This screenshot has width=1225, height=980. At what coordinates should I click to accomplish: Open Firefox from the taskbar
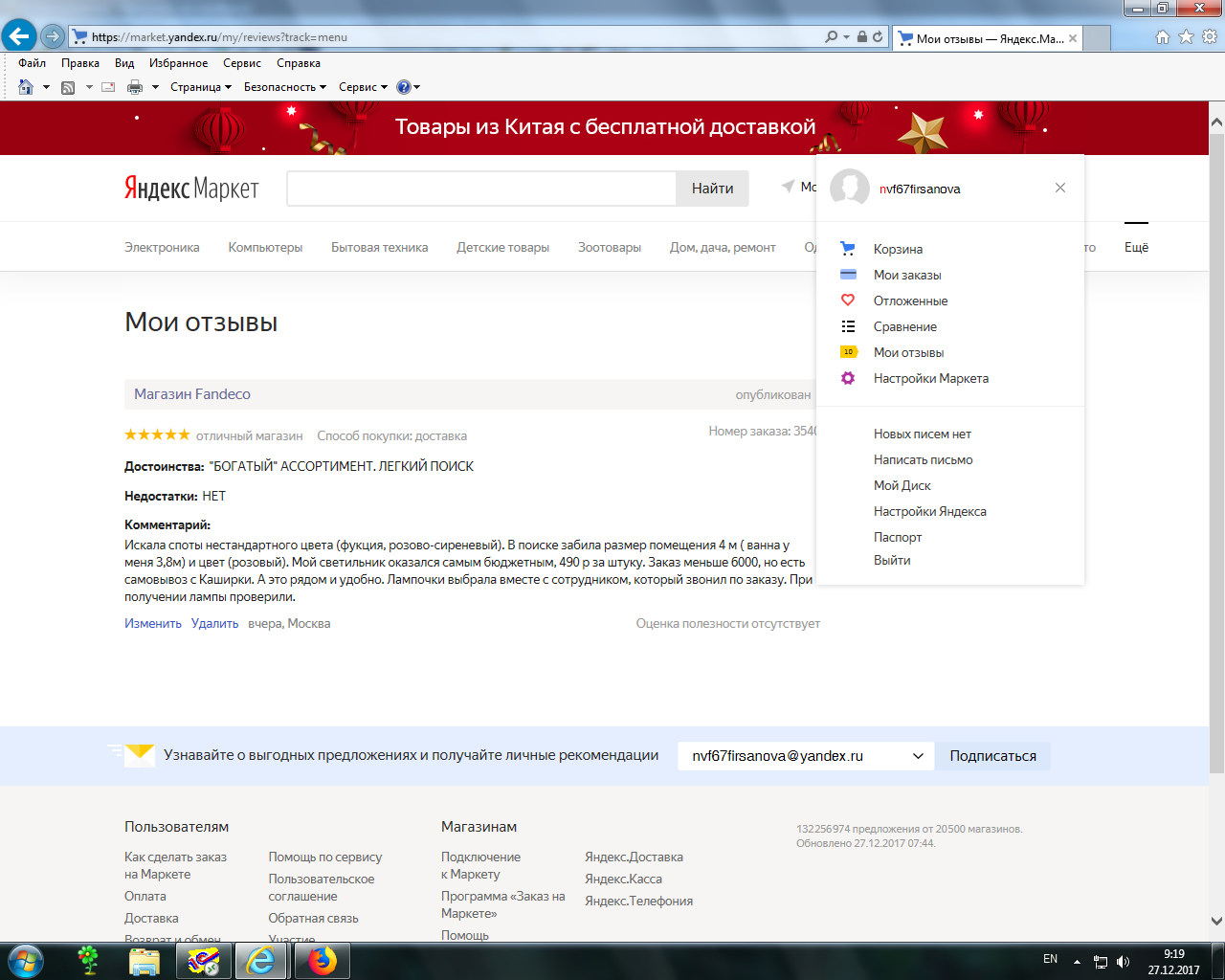pyautogui.click(x=323, y=961)
